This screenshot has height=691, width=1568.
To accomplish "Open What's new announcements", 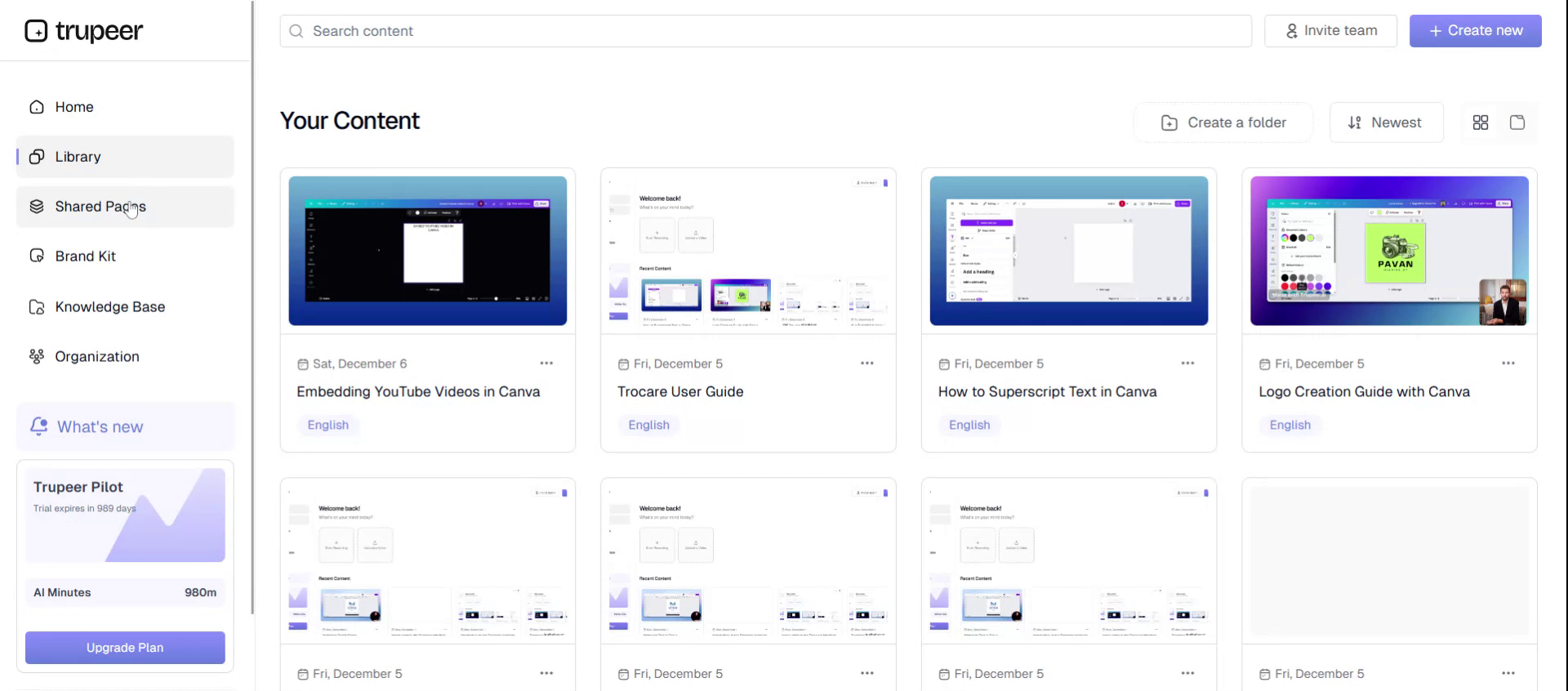I will click(125, 426).
